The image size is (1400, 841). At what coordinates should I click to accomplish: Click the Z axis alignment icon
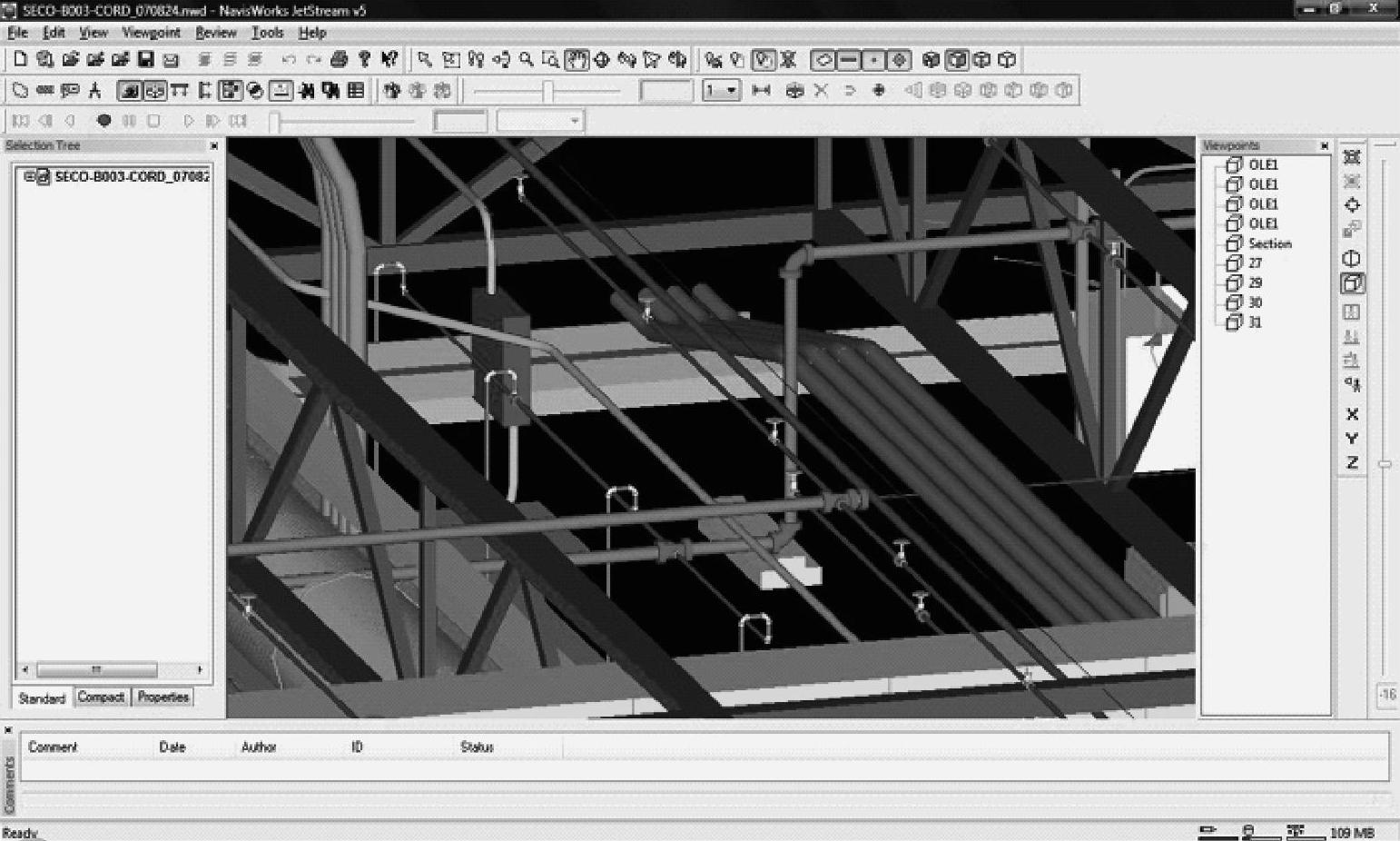1352,462
